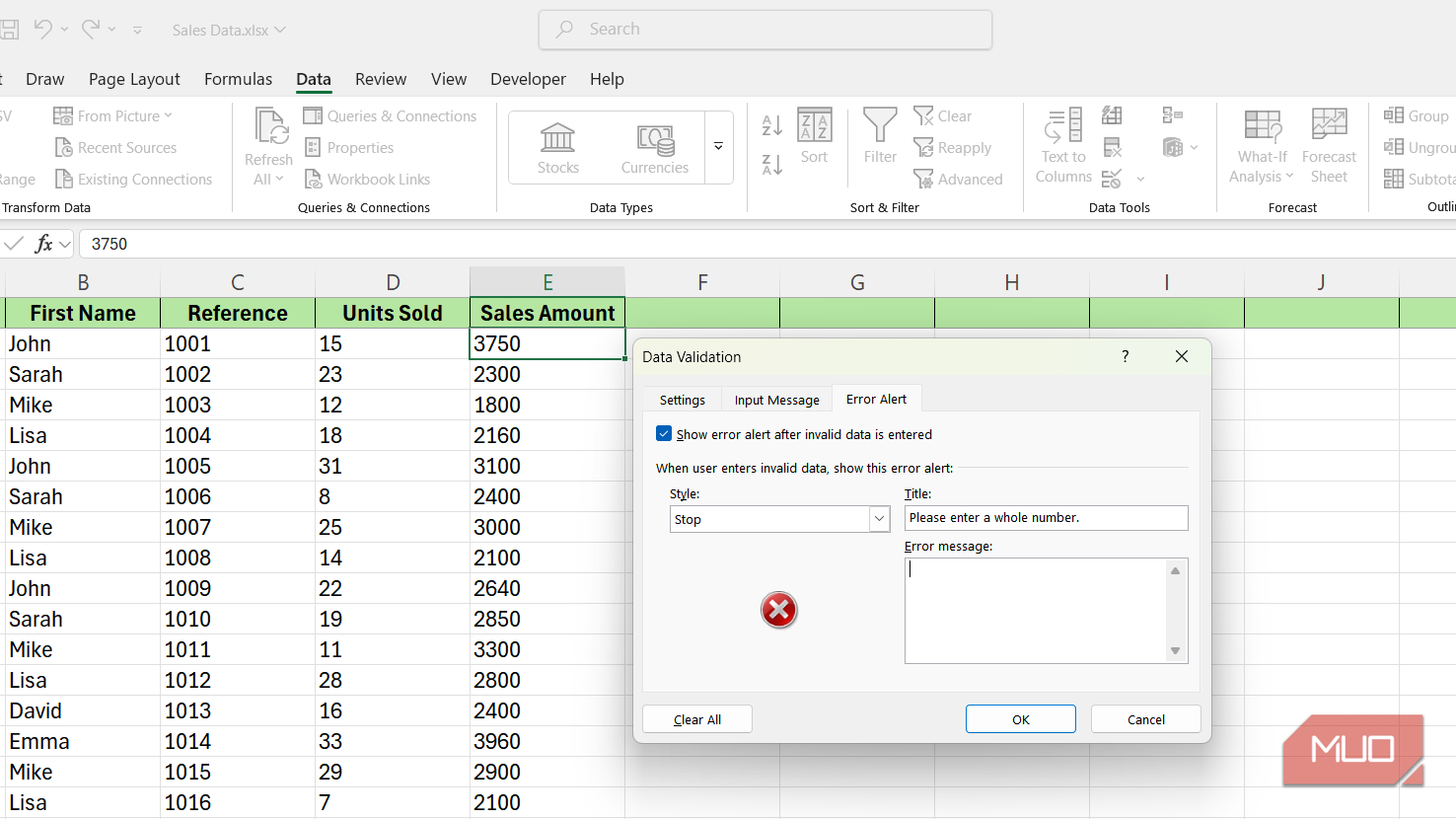Click the dialog help question mark

[x=1126, y=356]
